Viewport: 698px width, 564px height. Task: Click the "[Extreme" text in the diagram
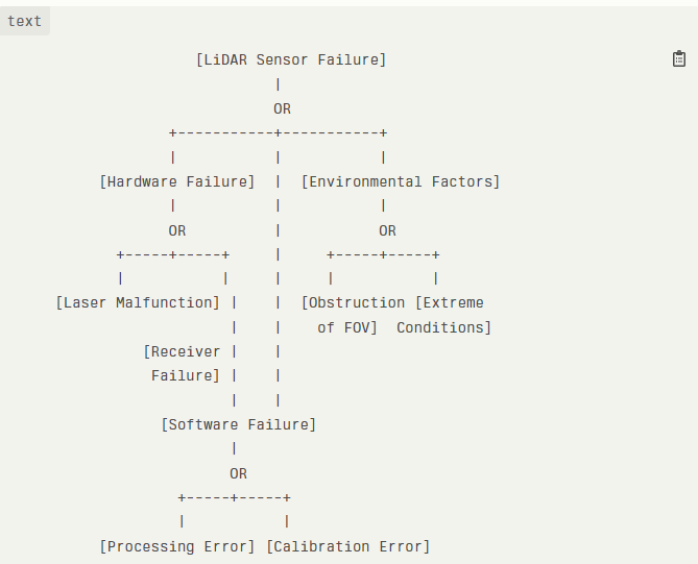(449, 303)
